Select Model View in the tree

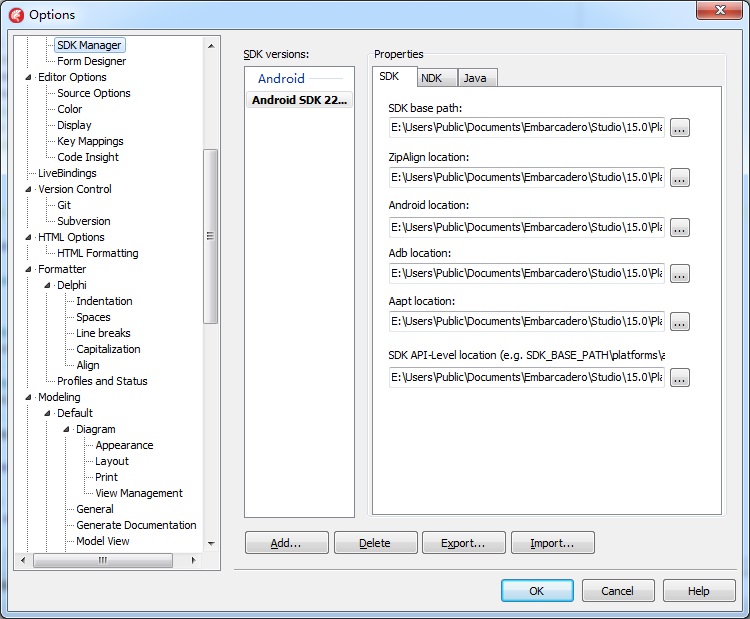tap(103, 542)
